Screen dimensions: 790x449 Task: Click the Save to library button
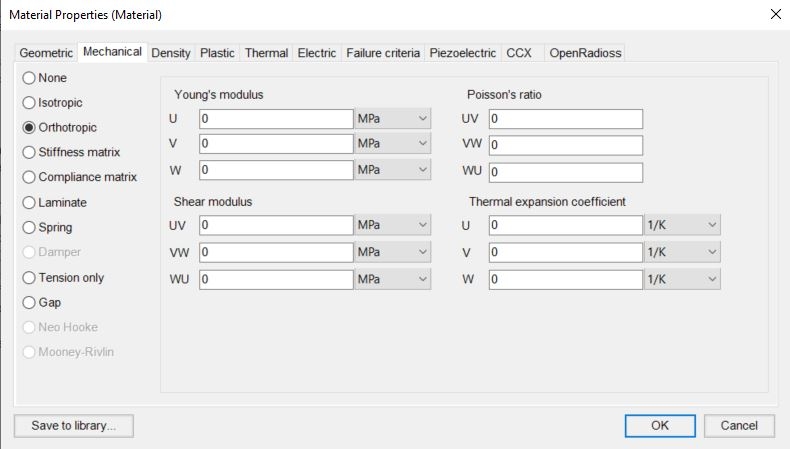[74, 426]
